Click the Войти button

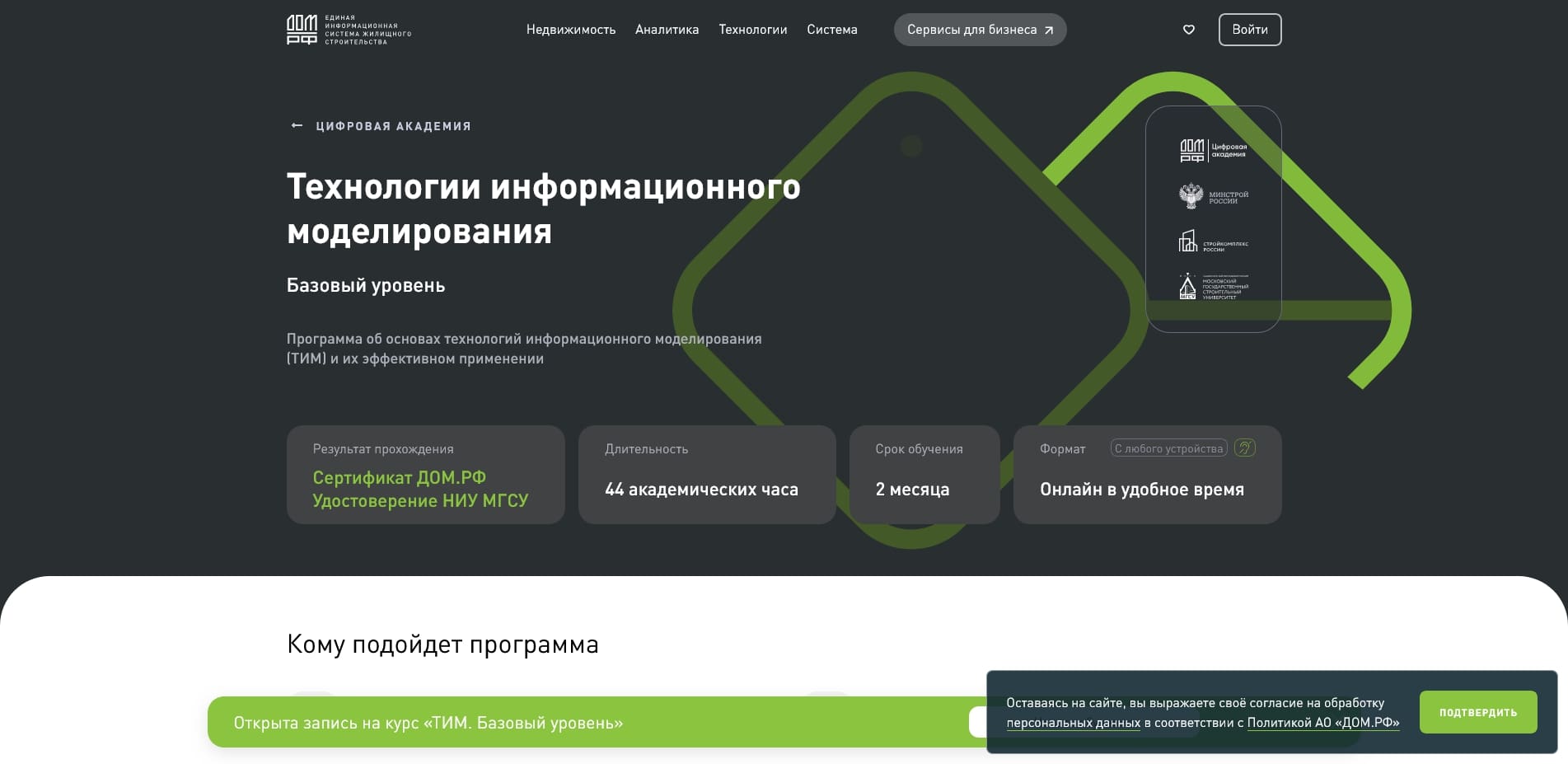(1250, 29)
